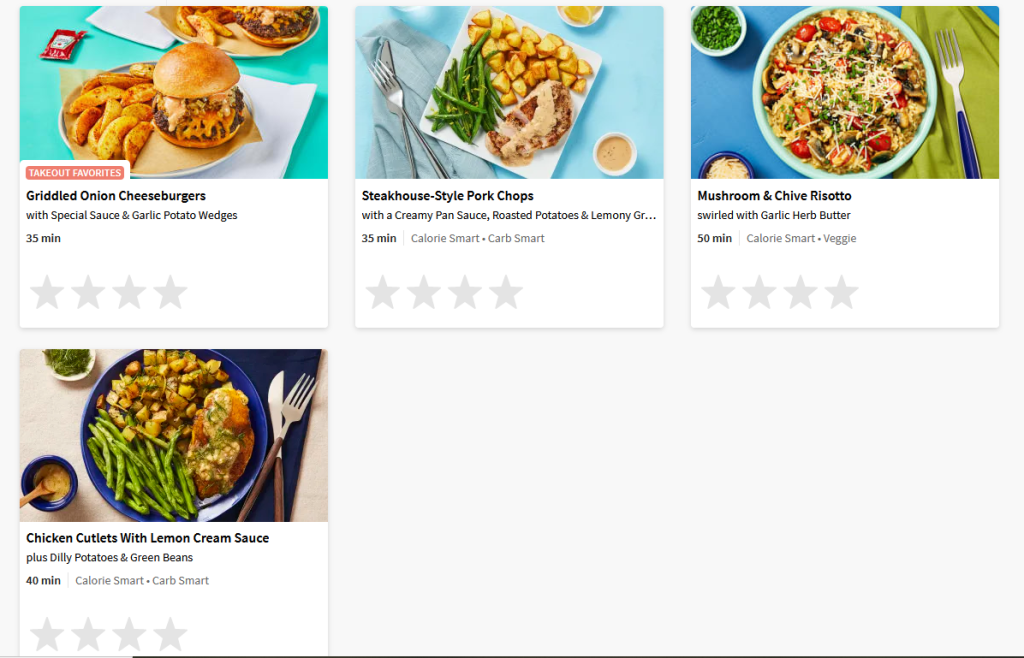Open the Chicken Cutlets recipe photo
Viewport: 1024px width, 658px height.
[174, 435]
